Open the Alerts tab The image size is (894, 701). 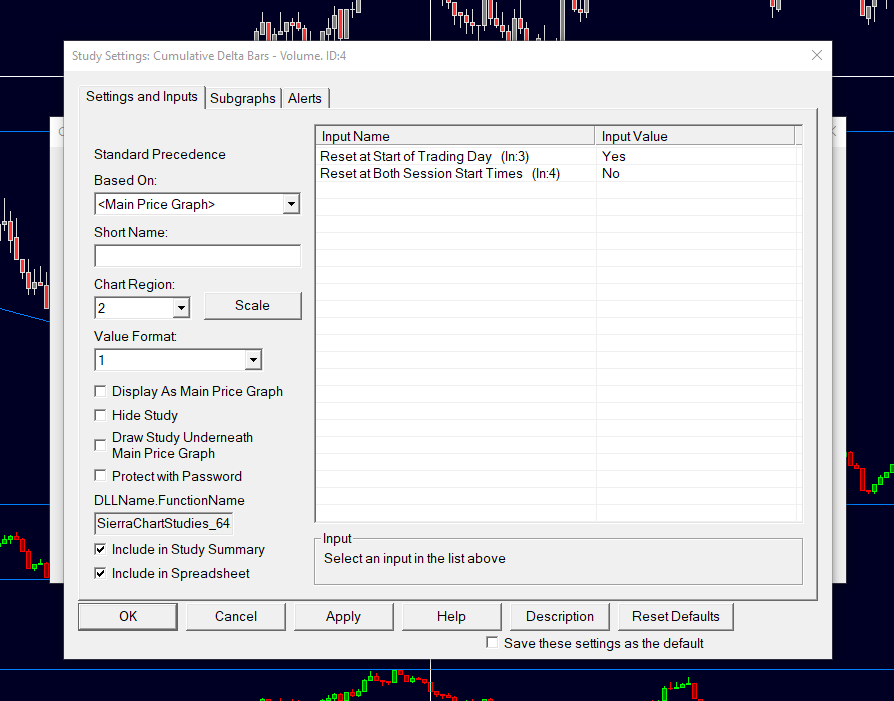(x=304, y=98)
